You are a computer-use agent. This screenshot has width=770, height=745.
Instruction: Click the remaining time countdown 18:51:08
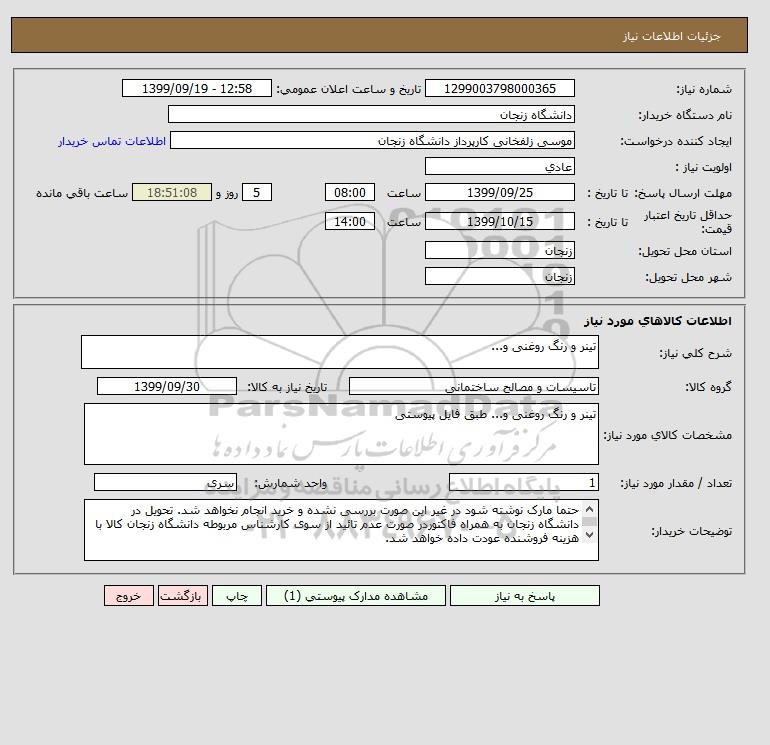[x=172, y=193]
